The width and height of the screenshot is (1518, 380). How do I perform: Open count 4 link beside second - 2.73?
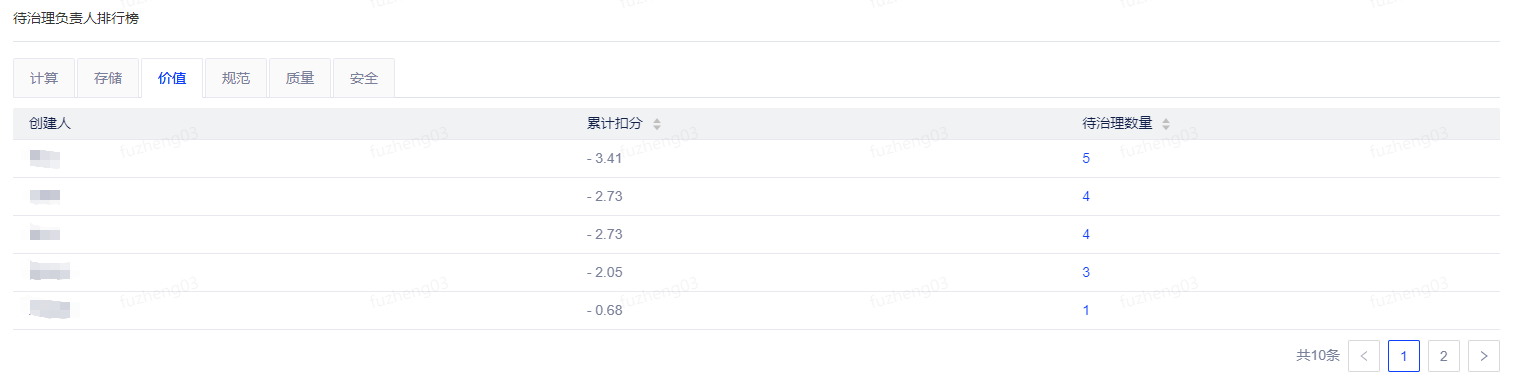(1086, 234)
